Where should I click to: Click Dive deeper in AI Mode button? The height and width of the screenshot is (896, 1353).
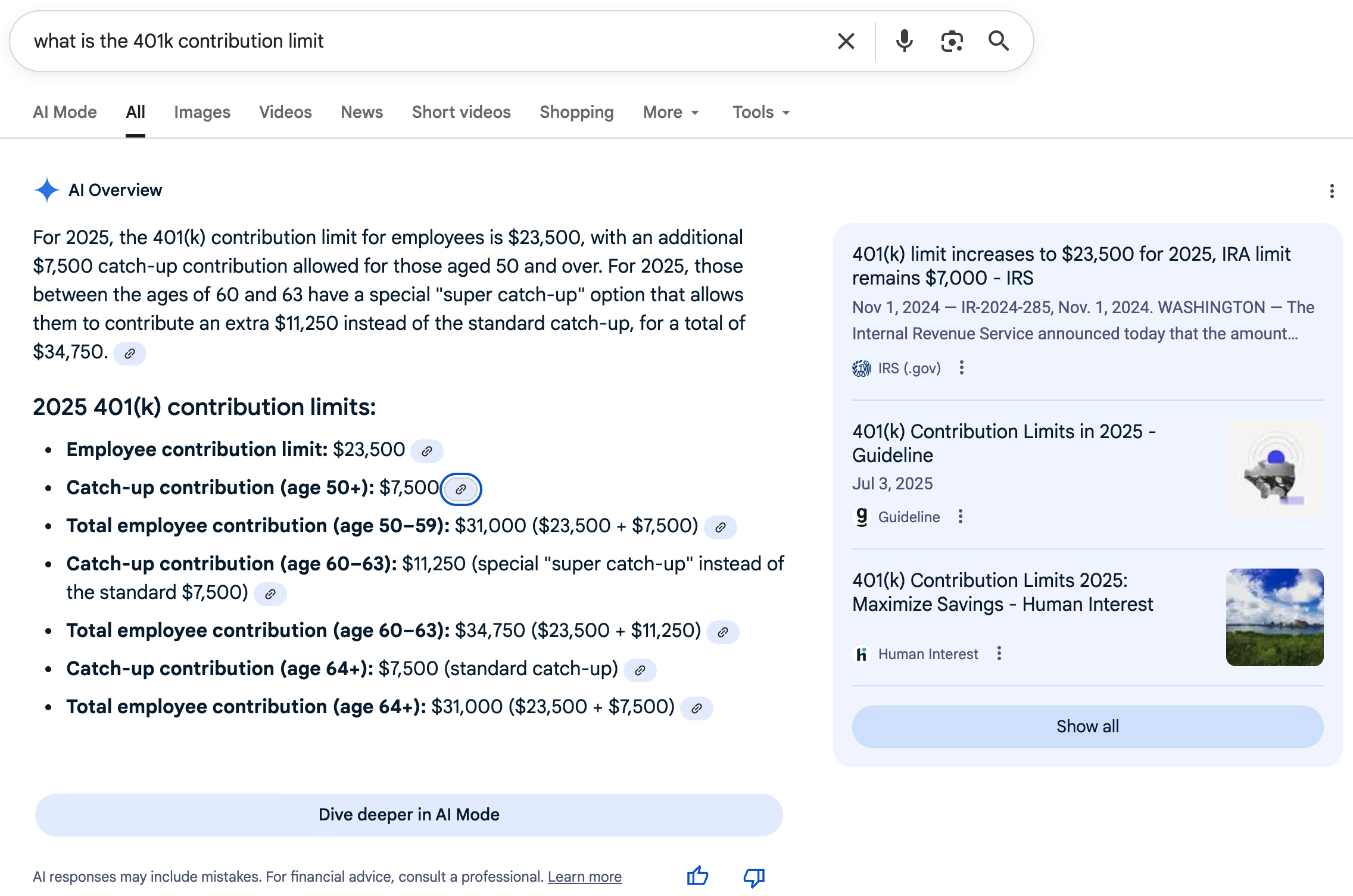409,814
